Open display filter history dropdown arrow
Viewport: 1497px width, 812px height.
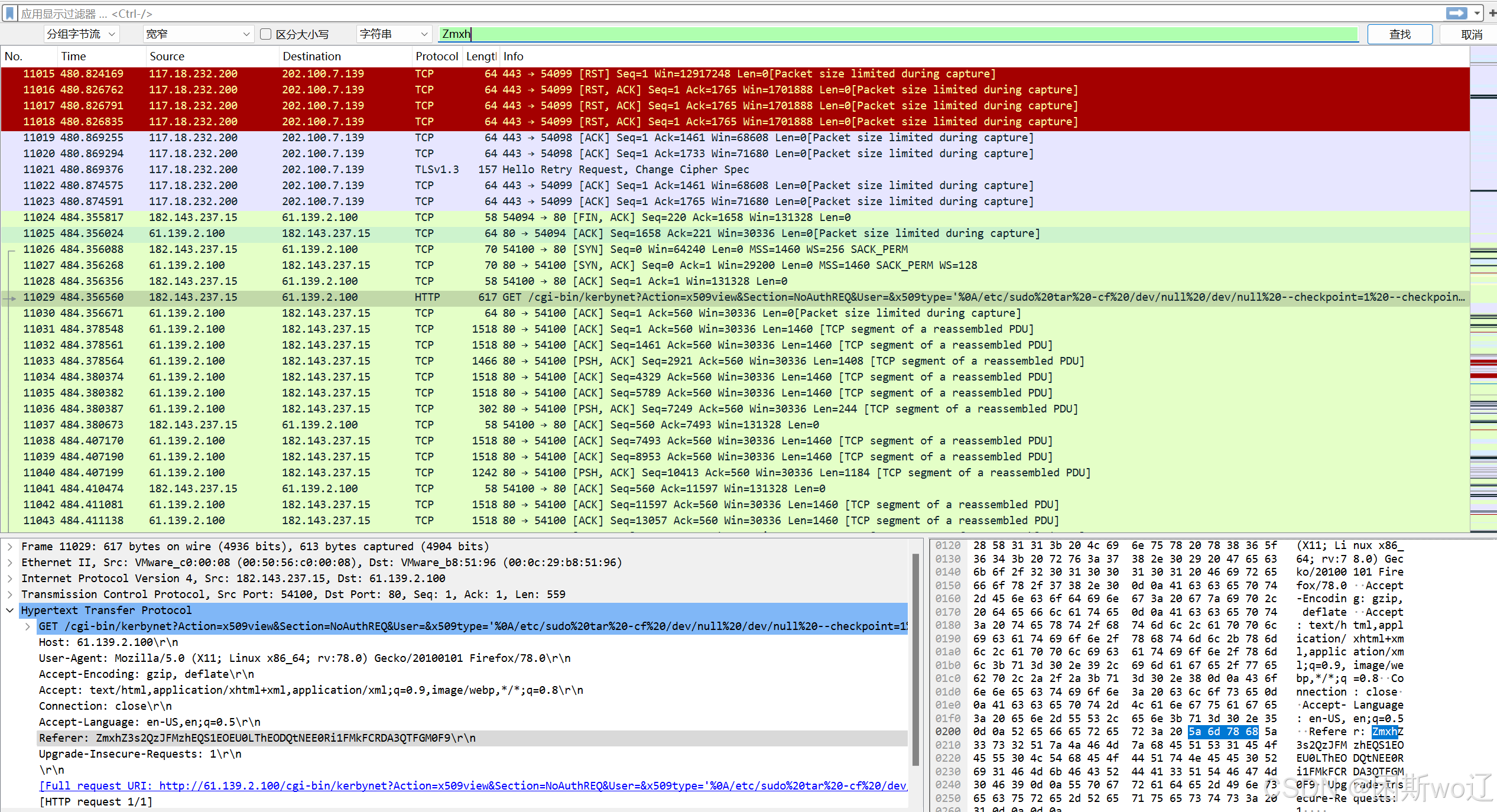tap(1476, 13)
